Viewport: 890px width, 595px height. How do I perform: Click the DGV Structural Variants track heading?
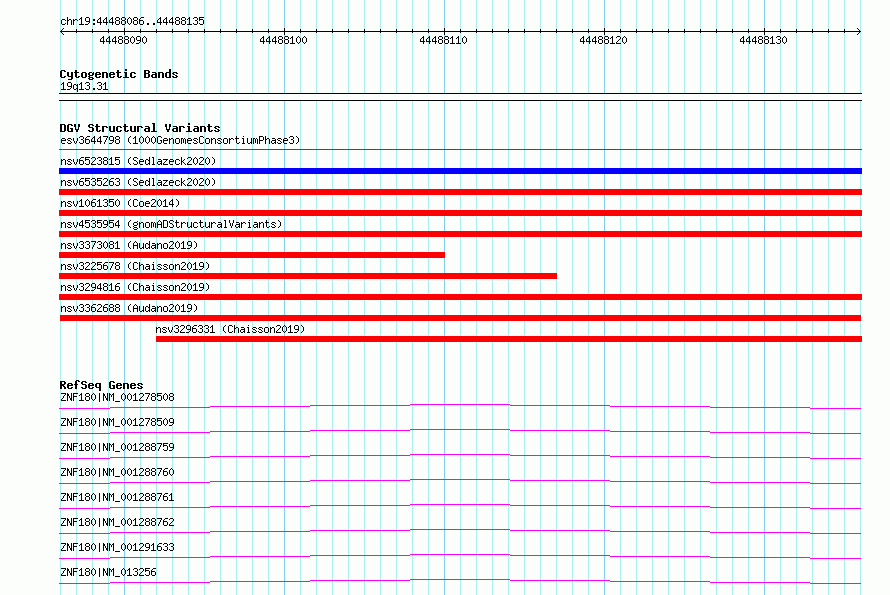coord(140,128)
